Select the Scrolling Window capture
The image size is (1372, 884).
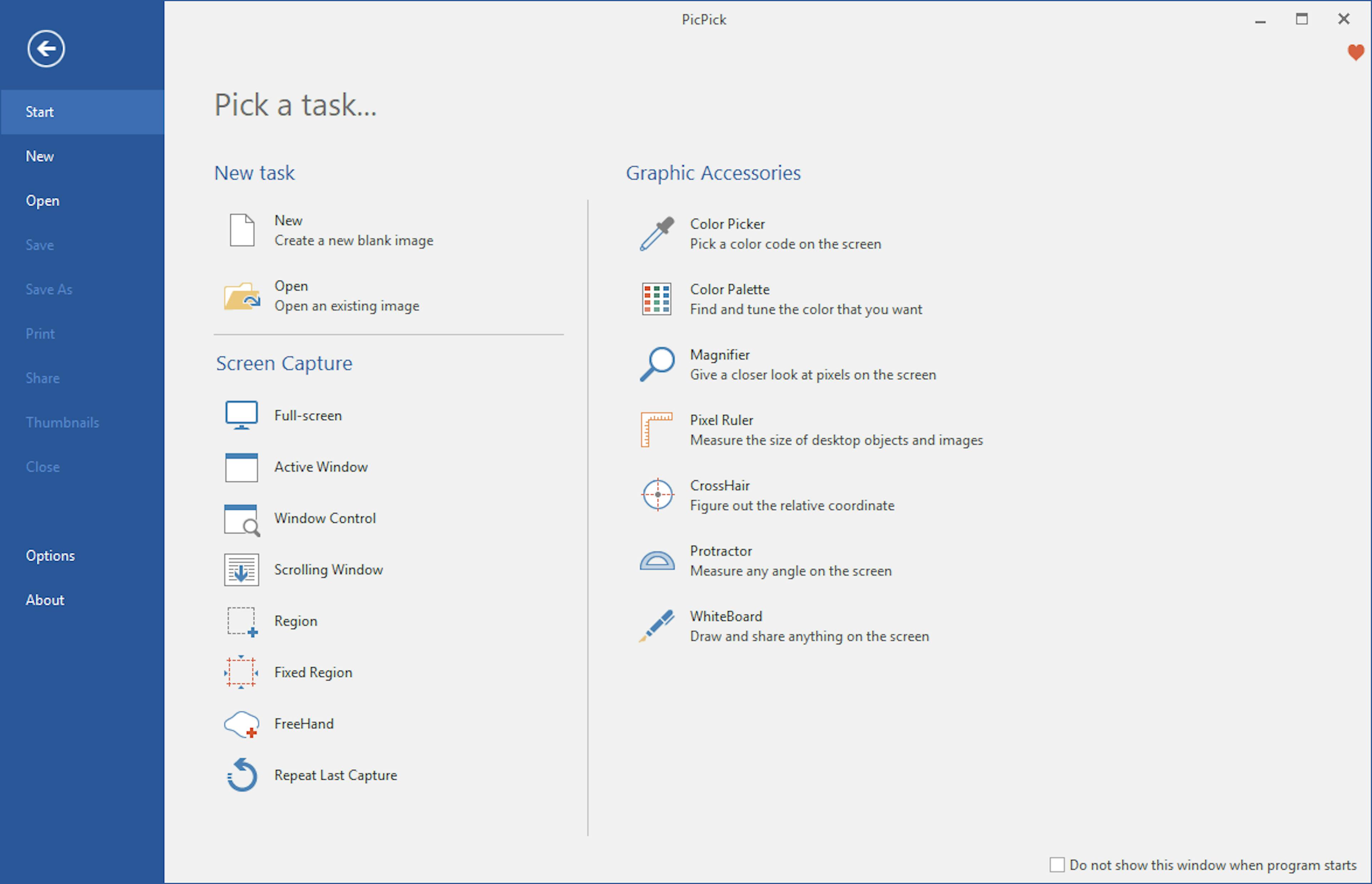[329, 569]
